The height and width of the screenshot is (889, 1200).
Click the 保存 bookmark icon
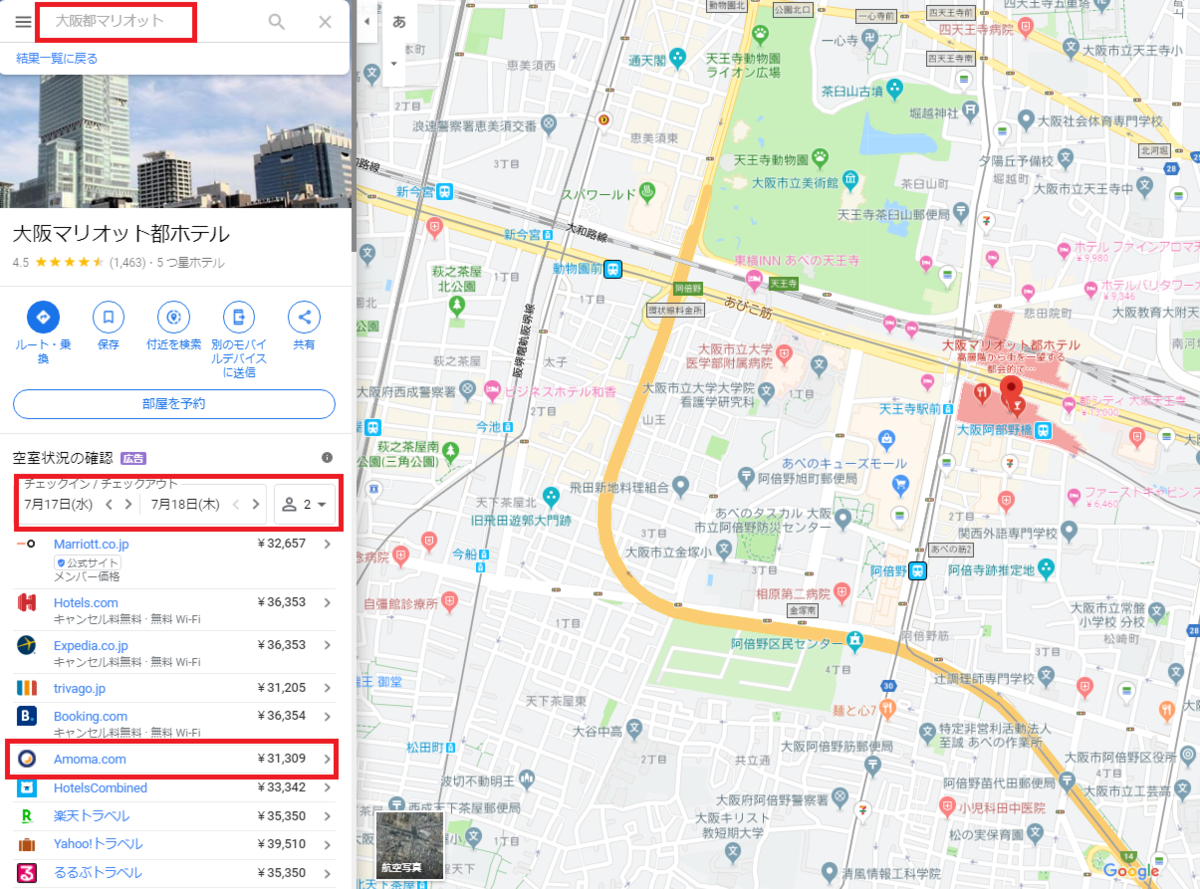click(108, 318)
